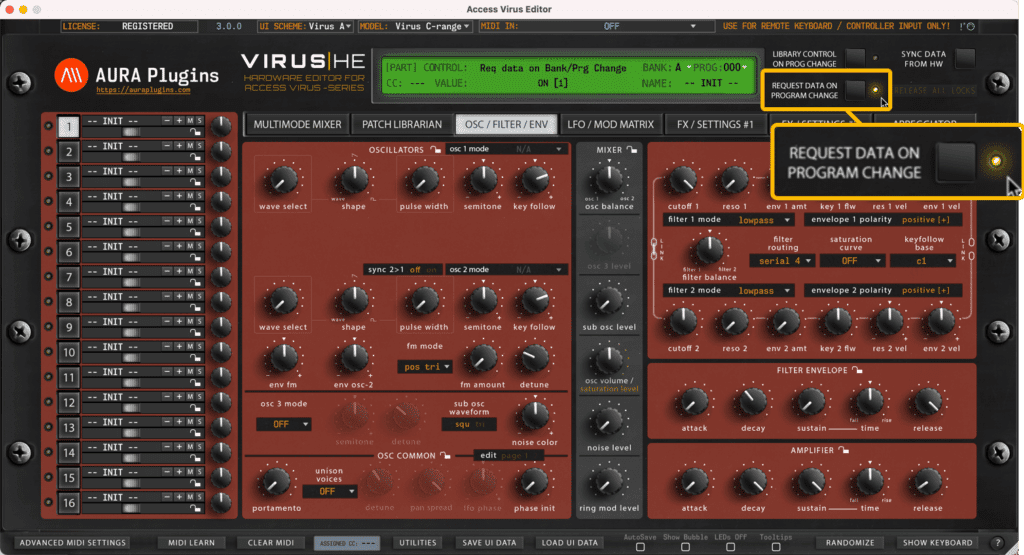Solo part 1 with its S button
The height and width of the screenshot is (555, 1024).
(200, 121)
